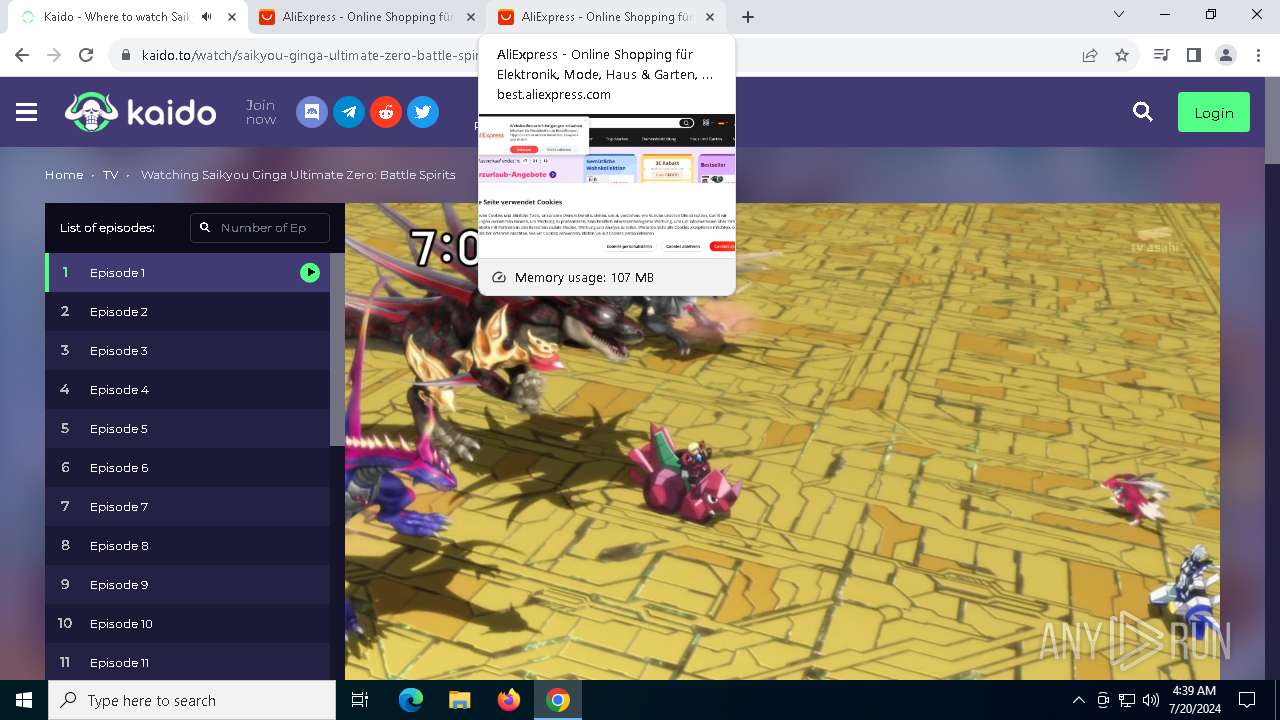Close the first AliExpress tab
This screenshot has height=720, width=1280.
tap(471, 17)
